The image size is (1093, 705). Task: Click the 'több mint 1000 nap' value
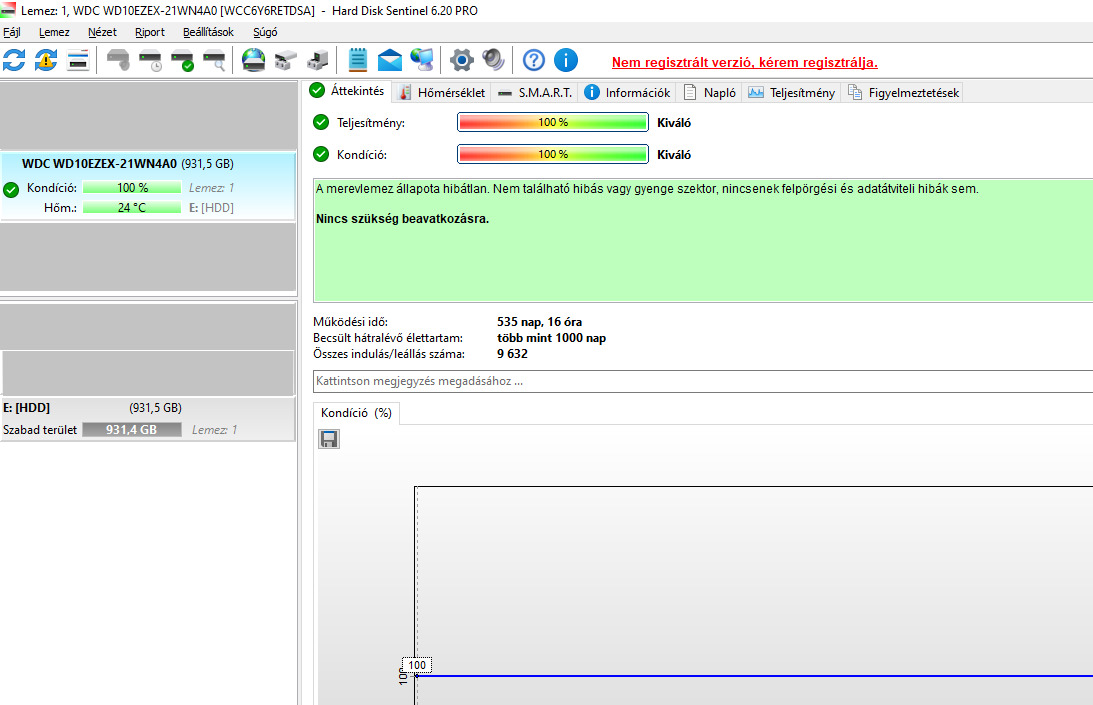point(551,338)
